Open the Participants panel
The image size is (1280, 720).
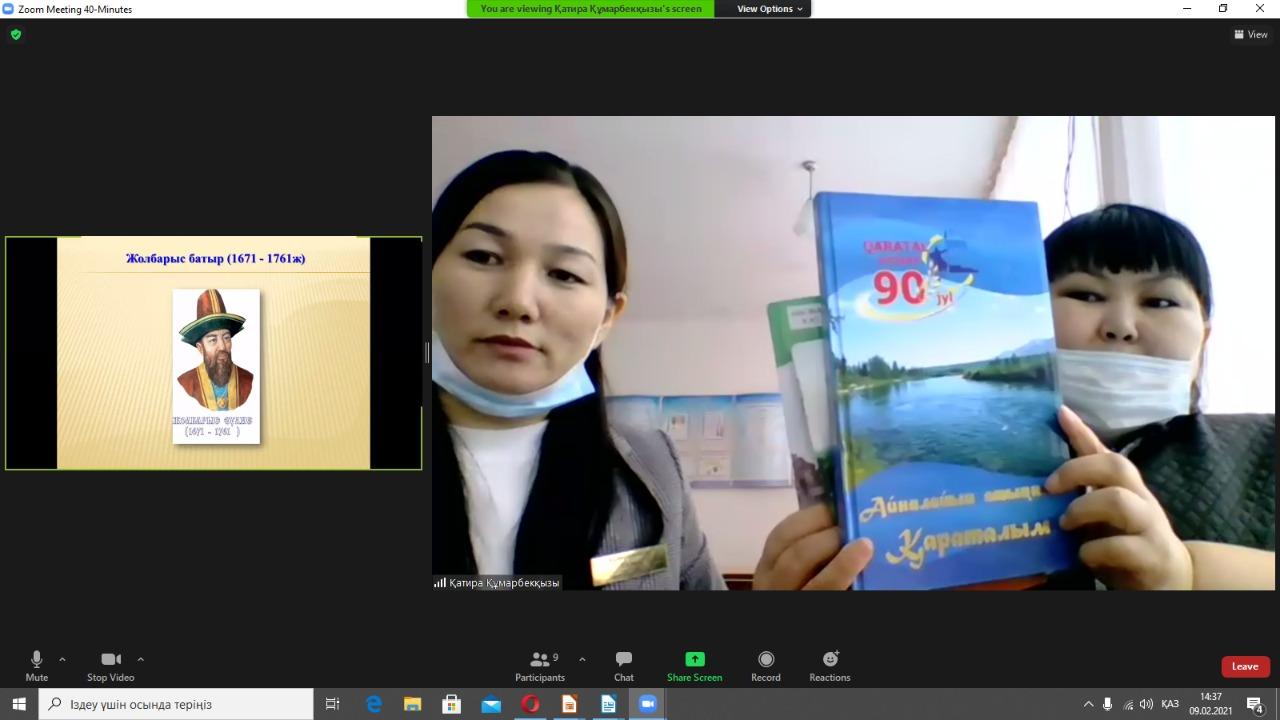pyautogui.click(x=540, y=665)
